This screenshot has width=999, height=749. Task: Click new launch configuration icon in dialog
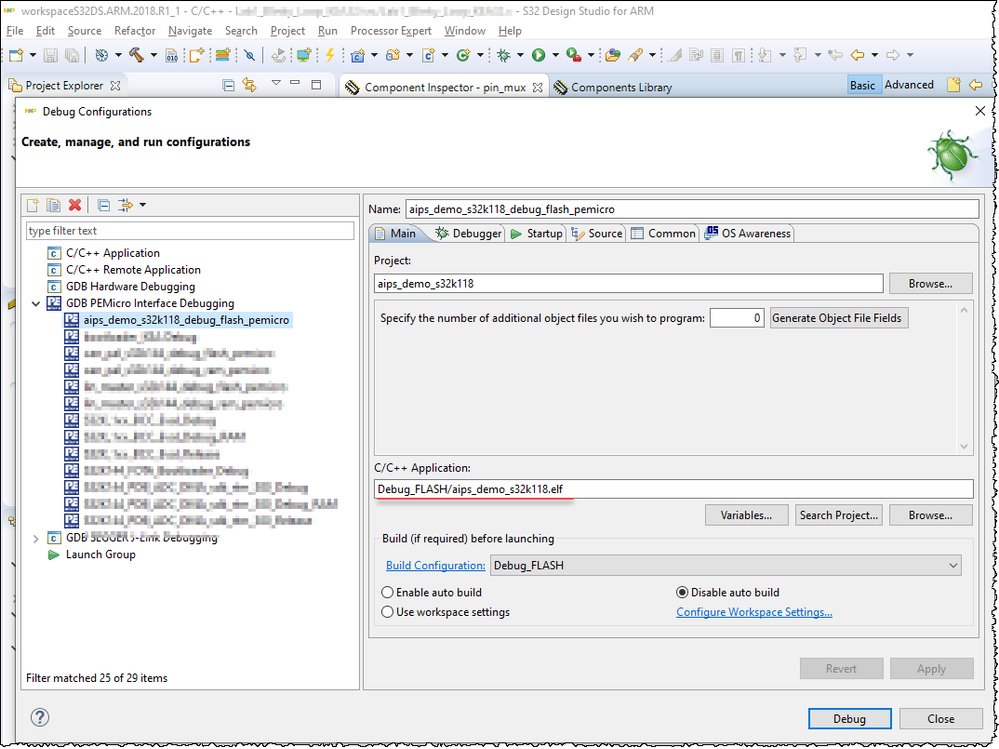click(32, 205)
